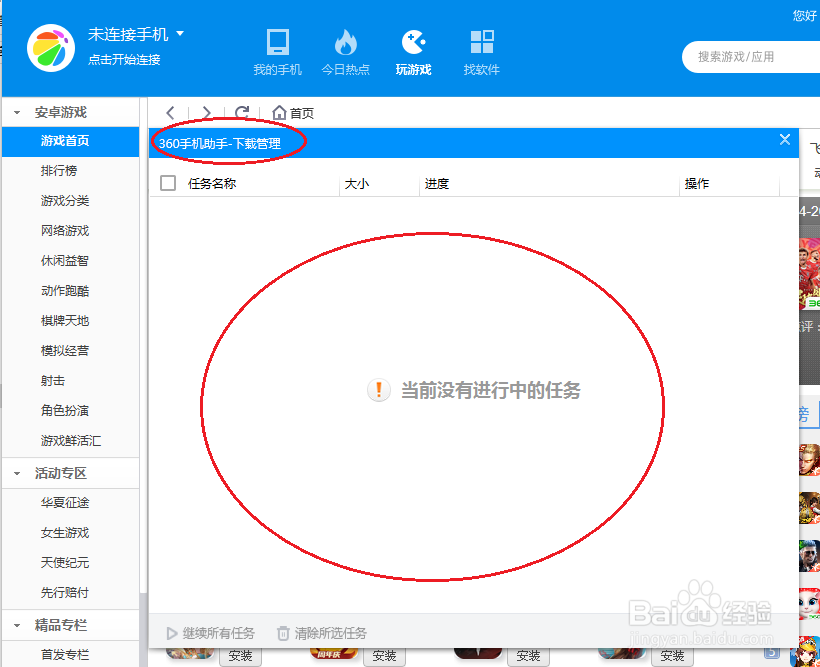The height and width of the screenshot is (667, 820).
Task: Select 游戏首页 in the sidebar
Action: pyautogui.click(x=71, y=141)
